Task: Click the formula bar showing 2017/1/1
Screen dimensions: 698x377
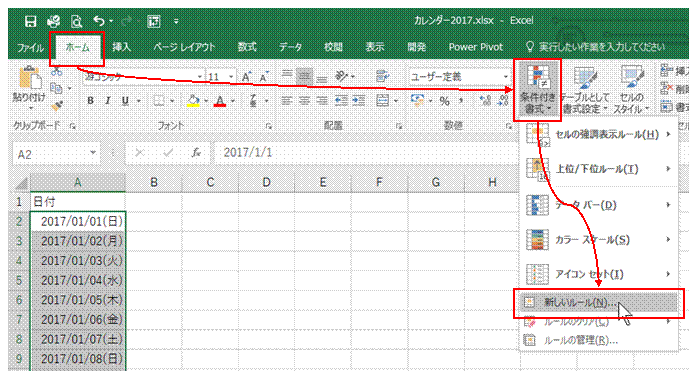Action: tap(365, 153)
